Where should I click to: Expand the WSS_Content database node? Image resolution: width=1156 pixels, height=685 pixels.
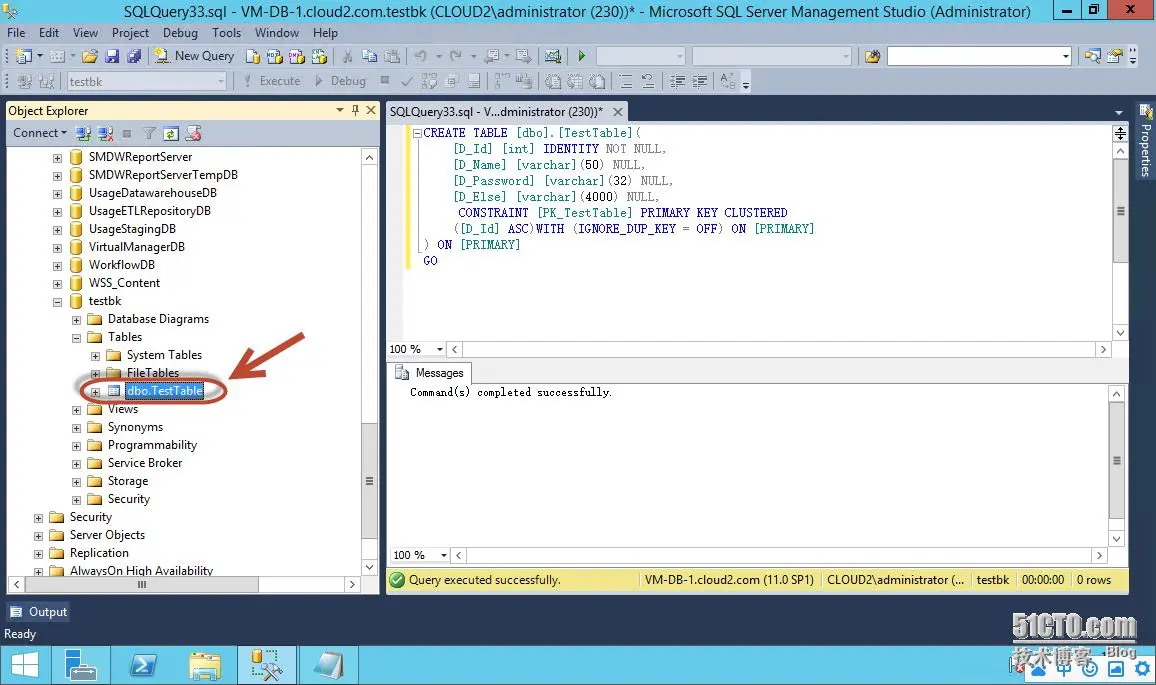[x=57, y=284]
